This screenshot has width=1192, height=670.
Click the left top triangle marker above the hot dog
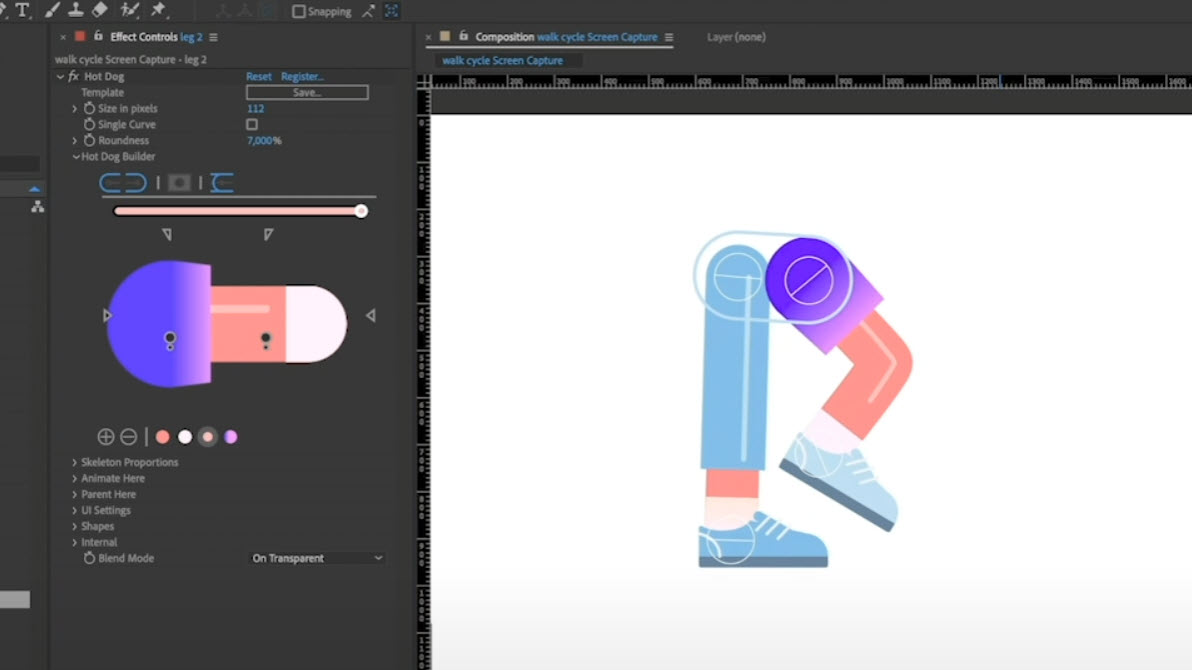(x=167, y=235)
